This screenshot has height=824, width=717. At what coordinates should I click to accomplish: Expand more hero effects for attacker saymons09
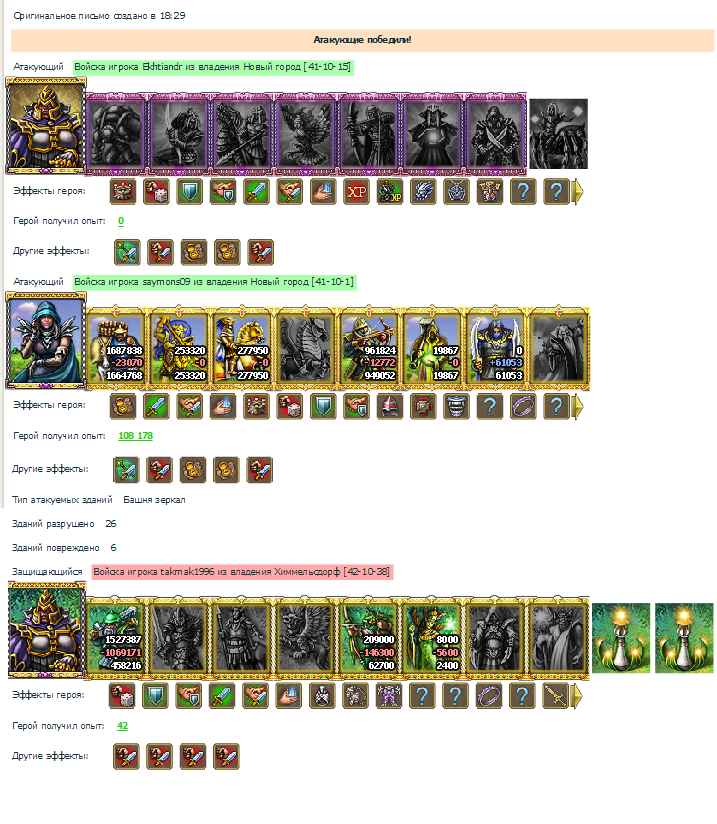pos(577,407)
